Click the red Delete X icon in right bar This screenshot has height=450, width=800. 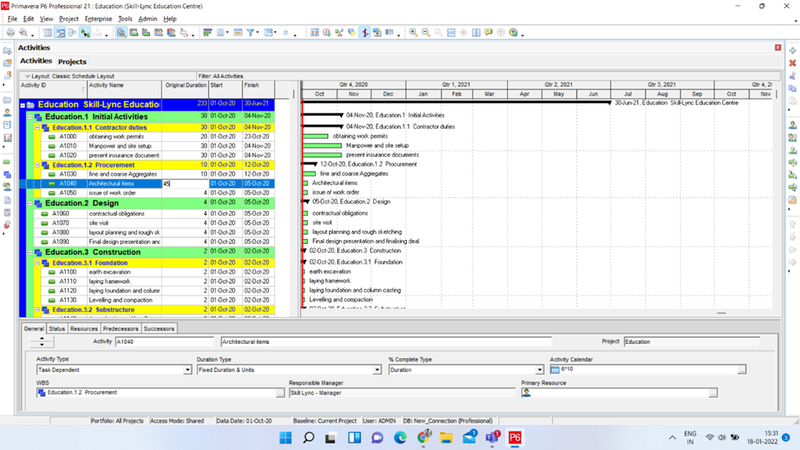792,63
